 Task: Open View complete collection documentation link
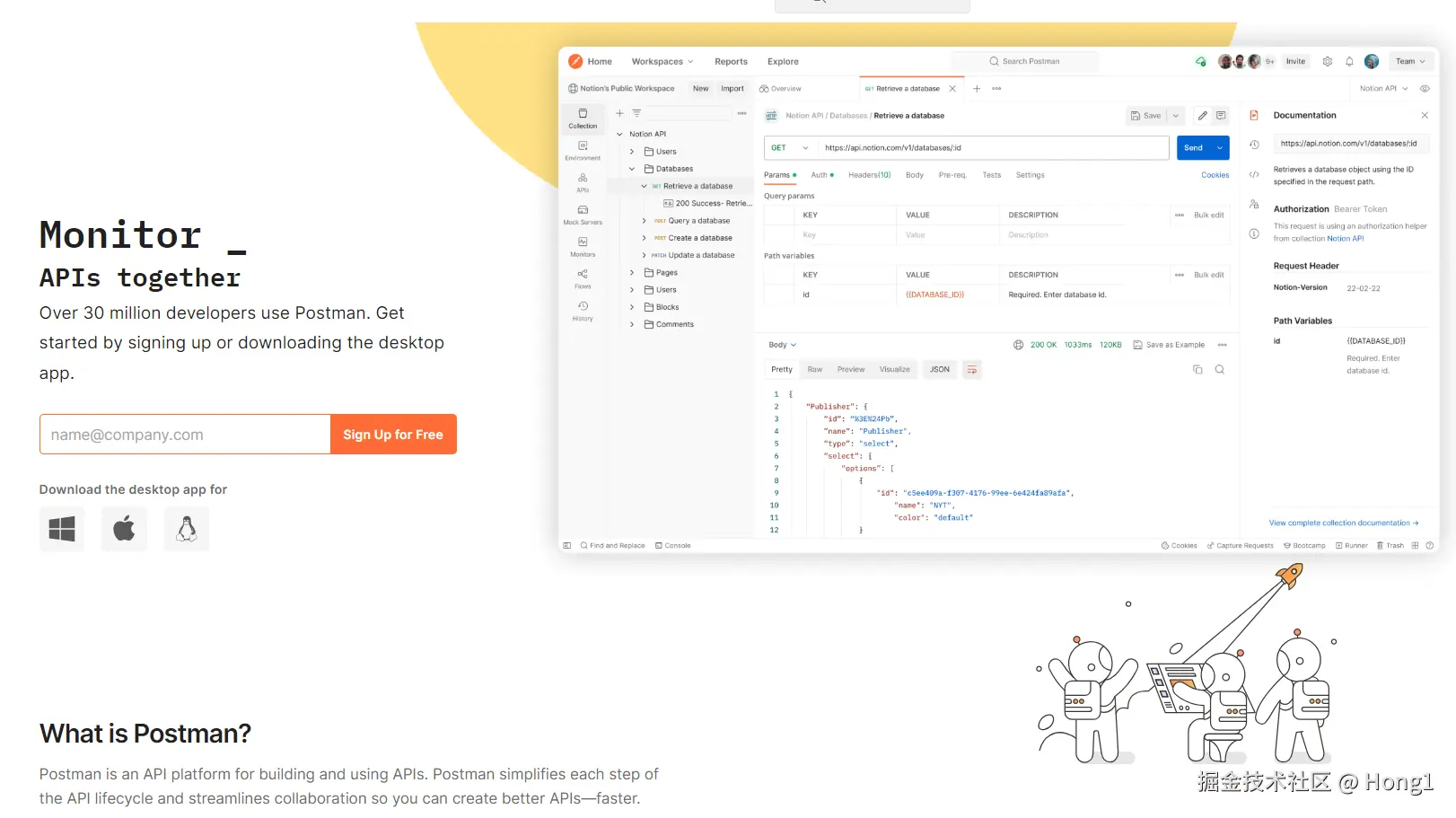[x=1344, y=523]
